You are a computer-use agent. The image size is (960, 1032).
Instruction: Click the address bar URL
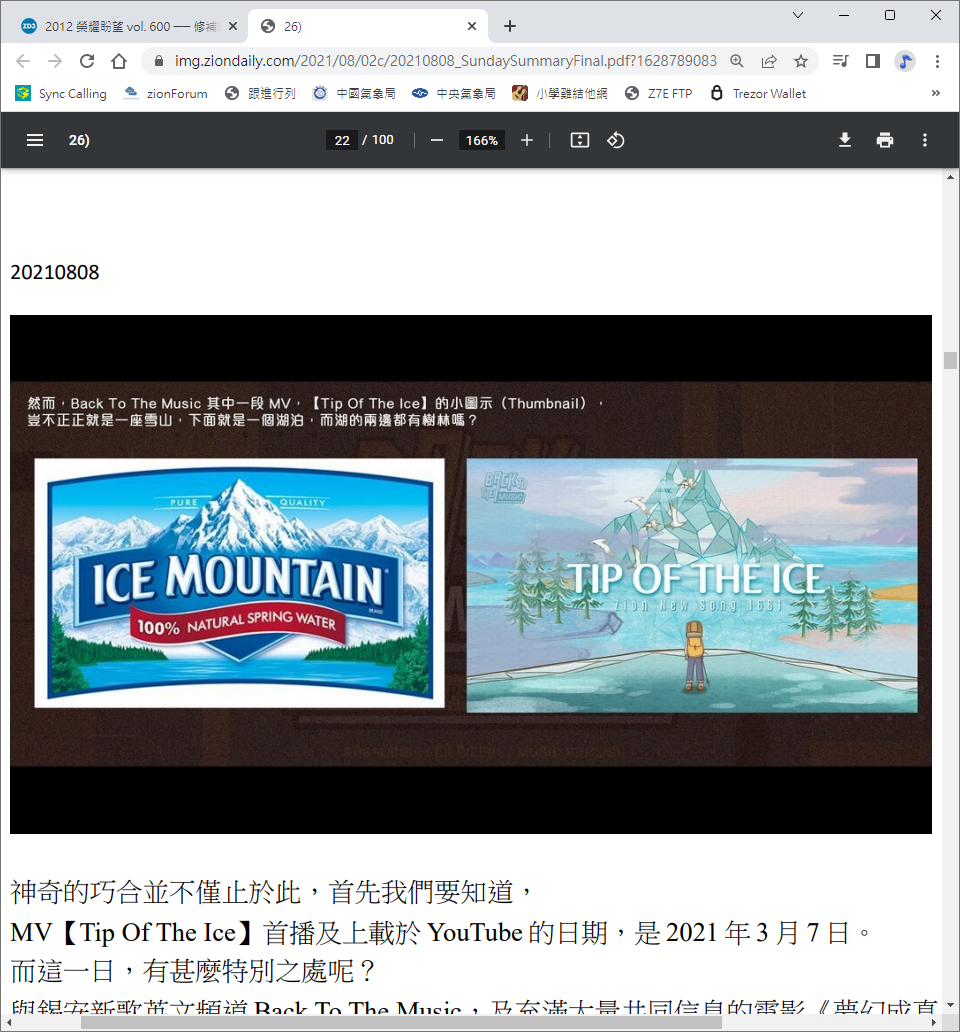445,61
